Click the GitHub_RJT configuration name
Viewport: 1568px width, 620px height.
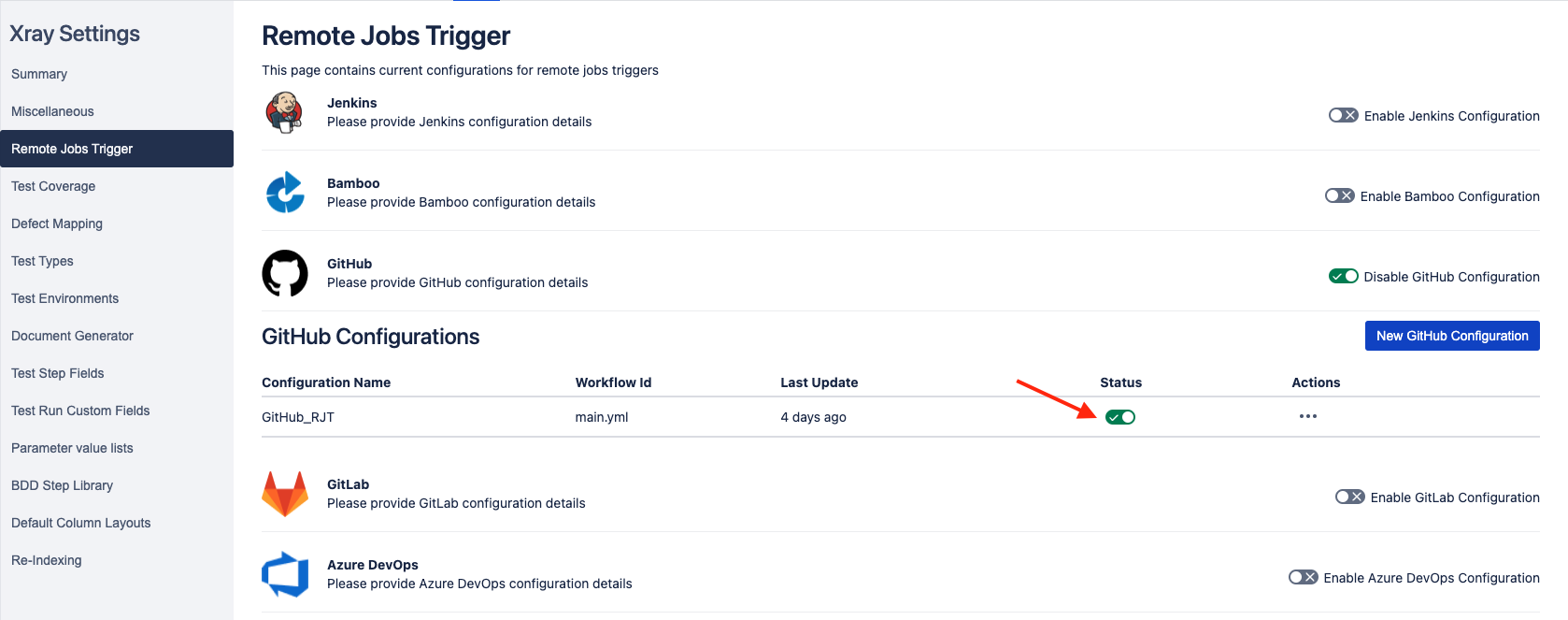(x=298, y=417)
